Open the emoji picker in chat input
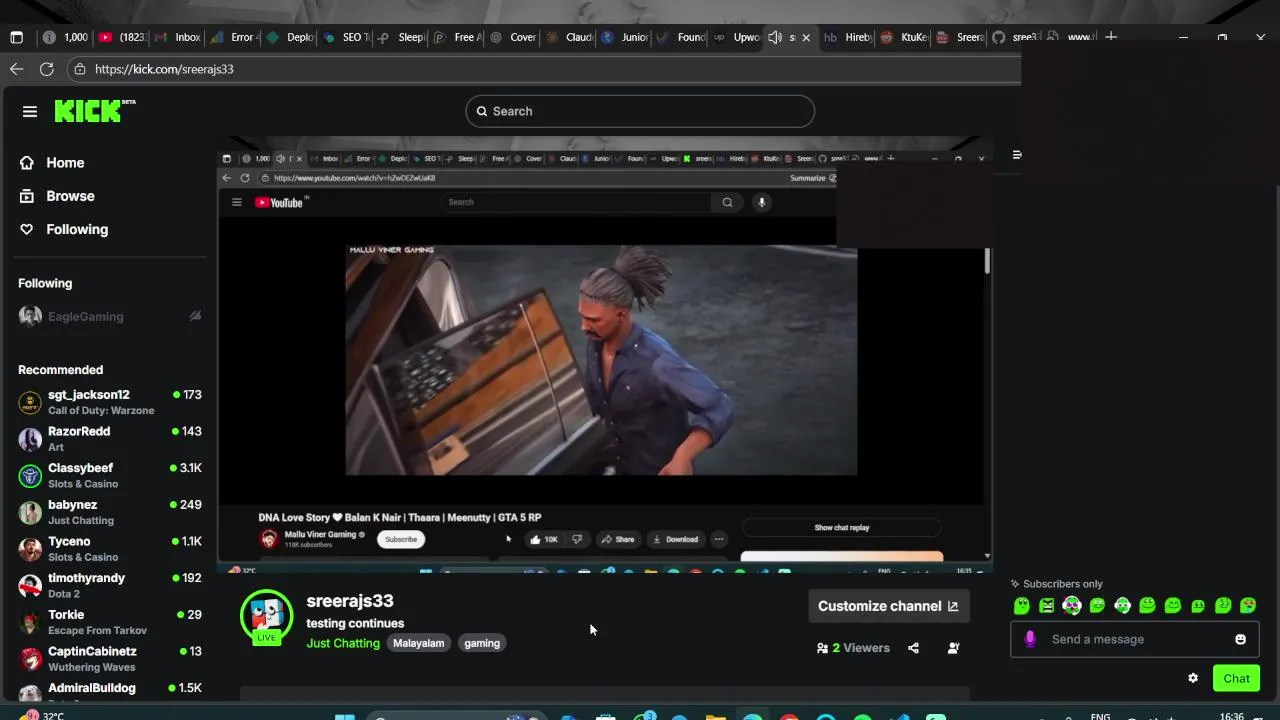 1240,639
